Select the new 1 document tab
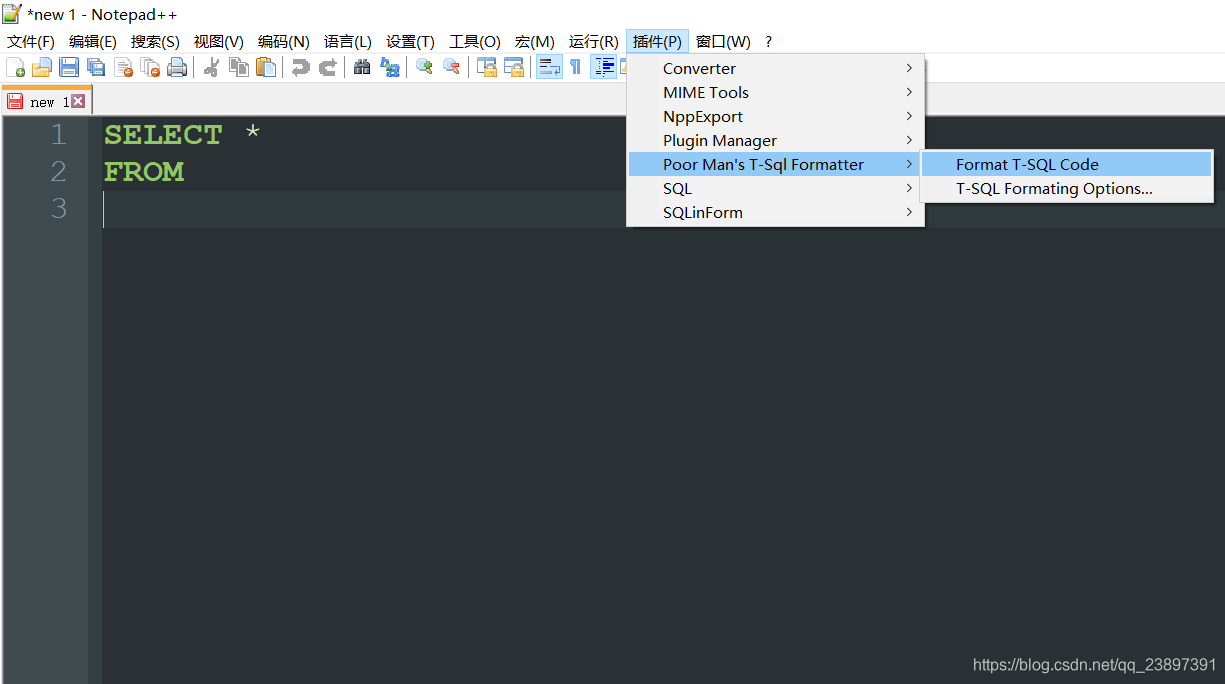Viewport: 1225px width, 684px height. (46, 101)
